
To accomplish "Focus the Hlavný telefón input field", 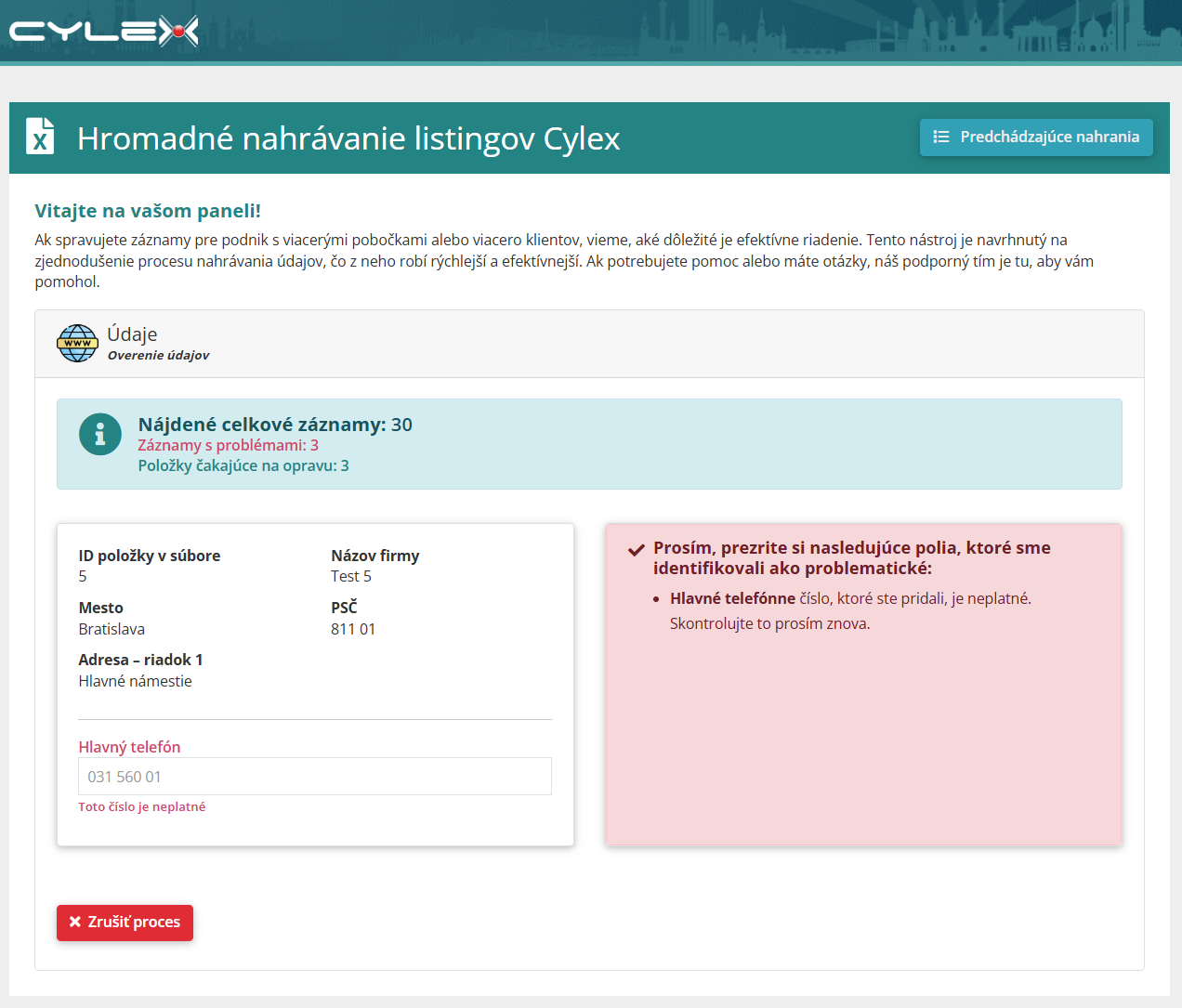I will [315, 777].
